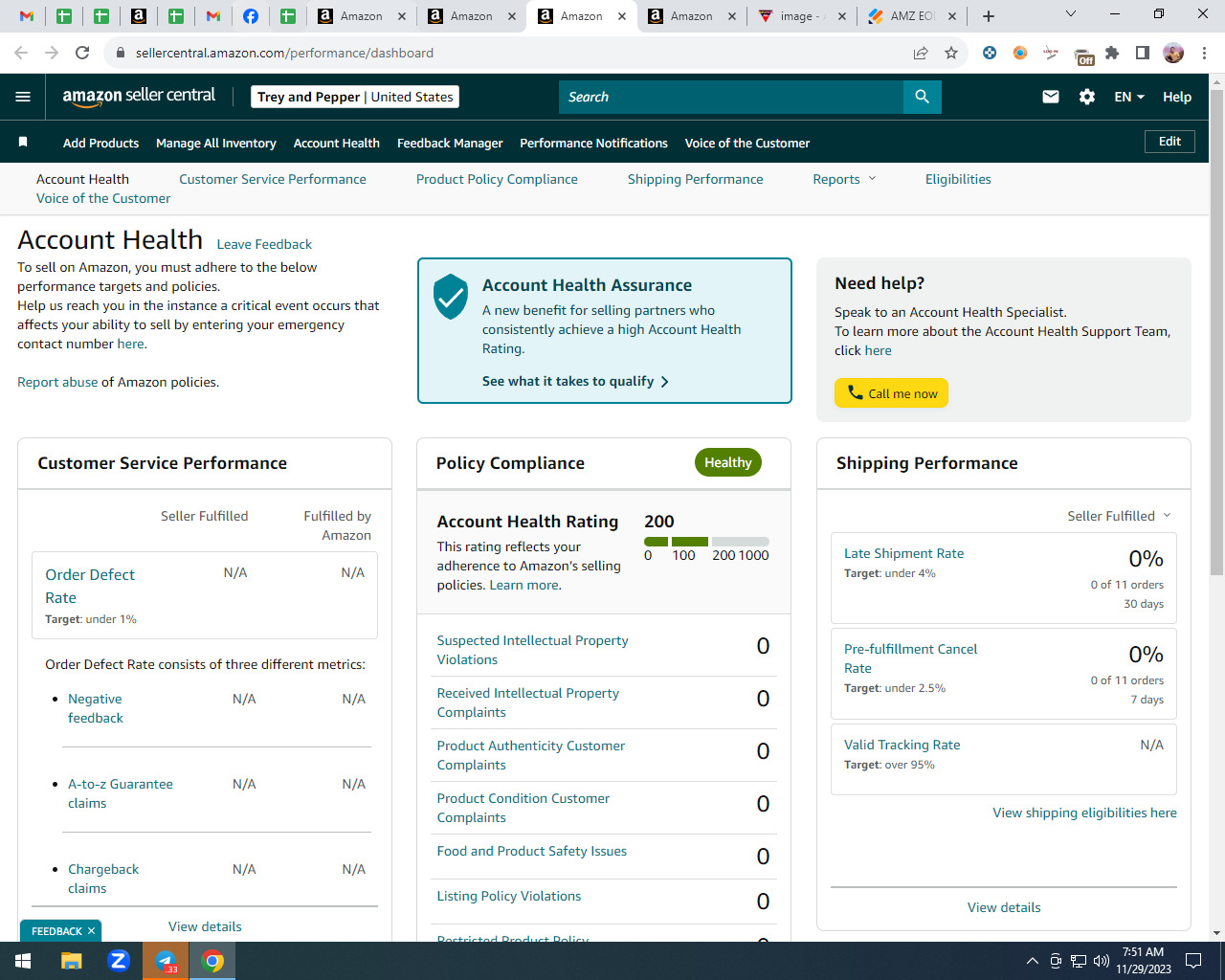This screenshot has width=1225, height=980.
Task: Click the Leave Feedback link
Action: (264, 244)
